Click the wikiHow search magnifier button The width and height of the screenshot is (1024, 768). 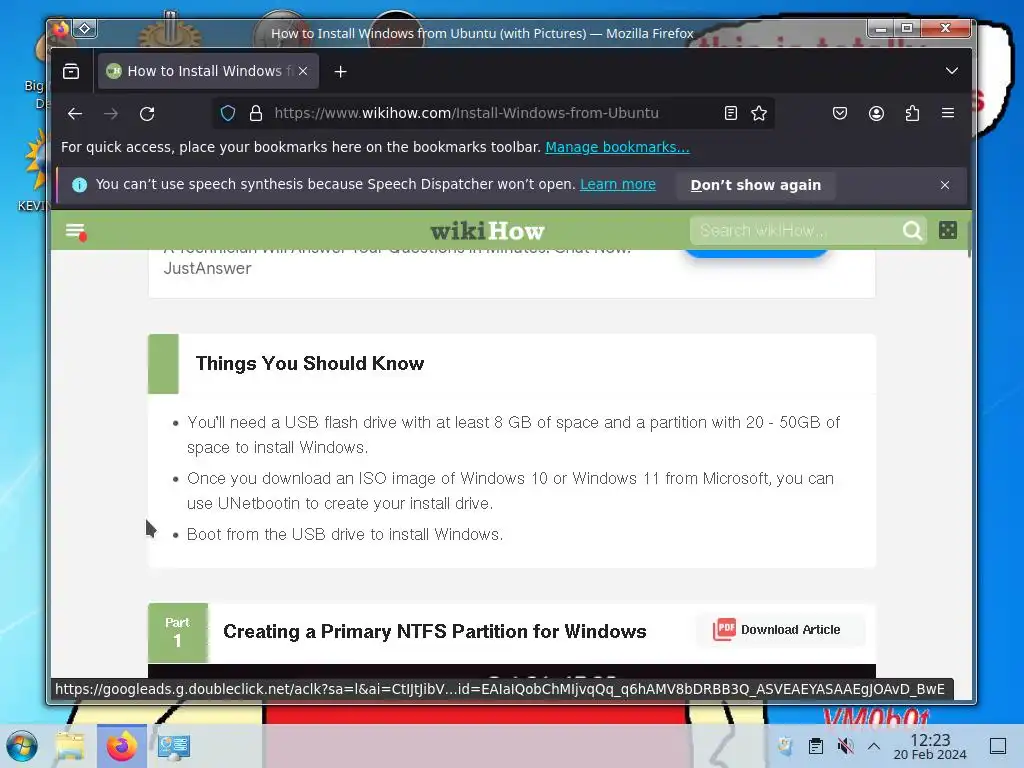point(912,231)
